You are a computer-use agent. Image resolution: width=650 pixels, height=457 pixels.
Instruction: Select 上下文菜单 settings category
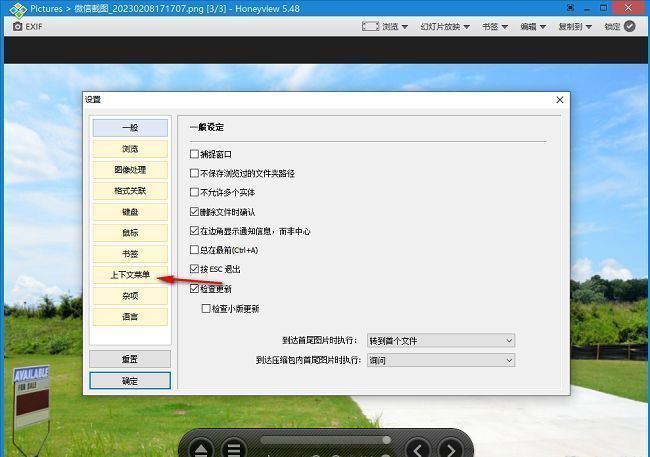click(130, 274)
